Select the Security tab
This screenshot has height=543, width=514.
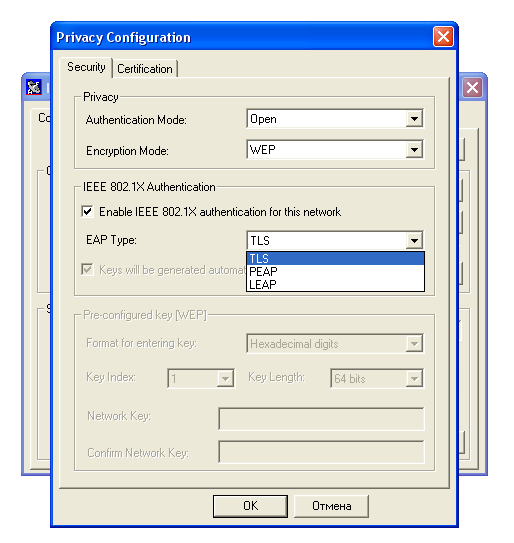coord(86,67)
